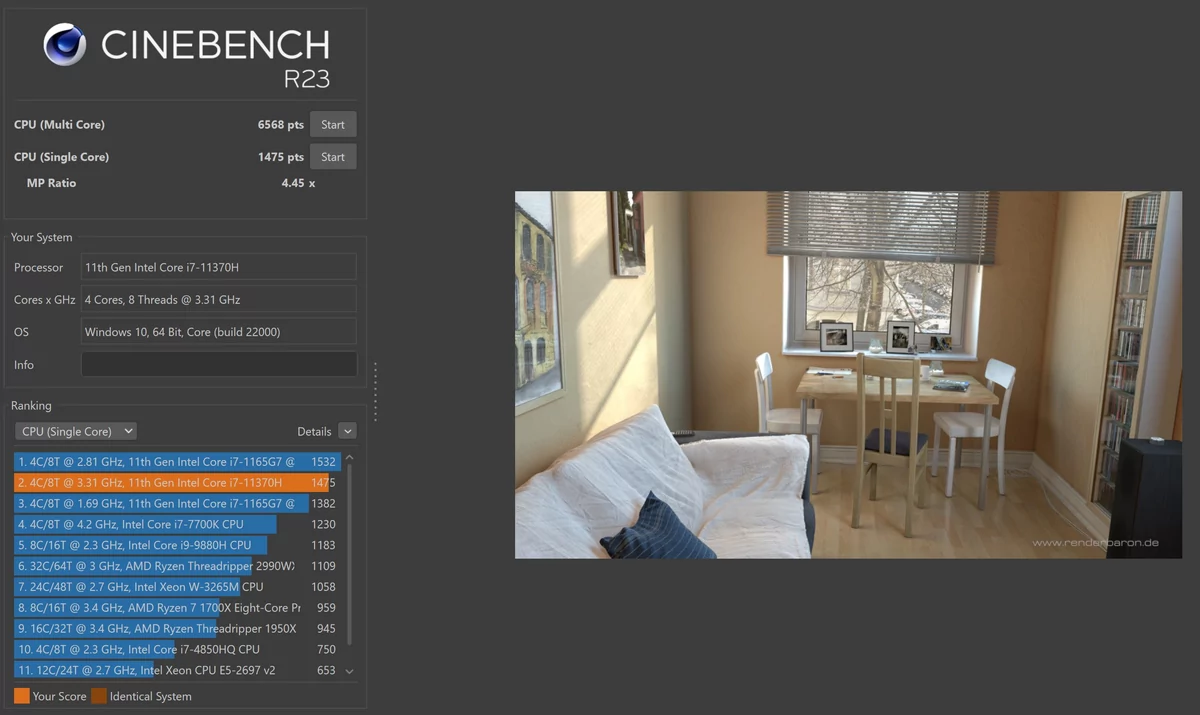
Task: Select ranking row Intel Core i7-7700K
Action: [x=176, y=524]
